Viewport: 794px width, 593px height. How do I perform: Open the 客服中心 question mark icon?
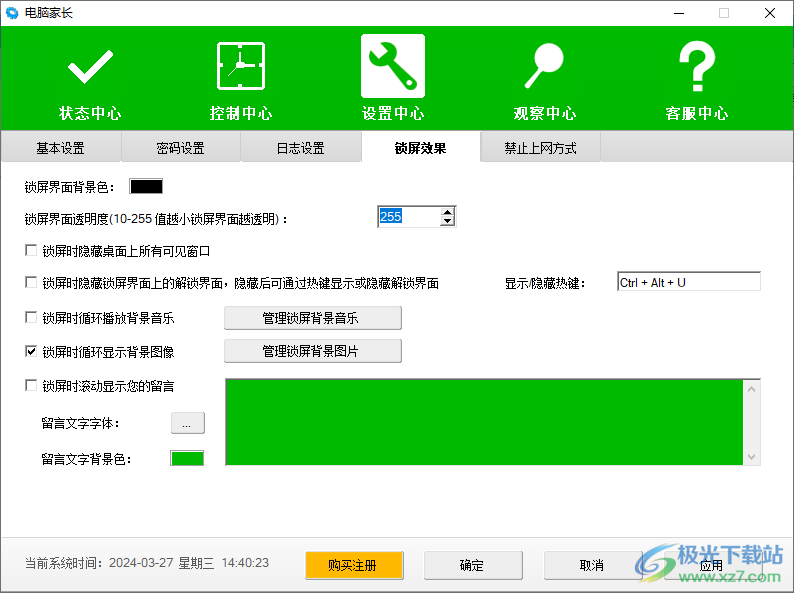coord(697,66)
